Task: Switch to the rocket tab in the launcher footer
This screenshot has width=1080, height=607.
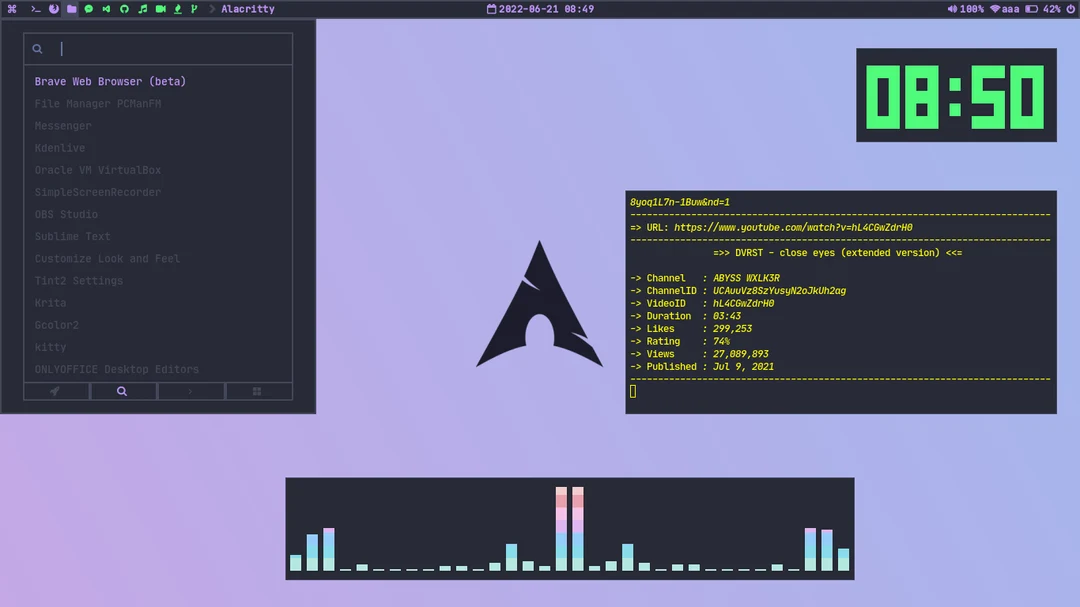Action: (x=55, y=391)
